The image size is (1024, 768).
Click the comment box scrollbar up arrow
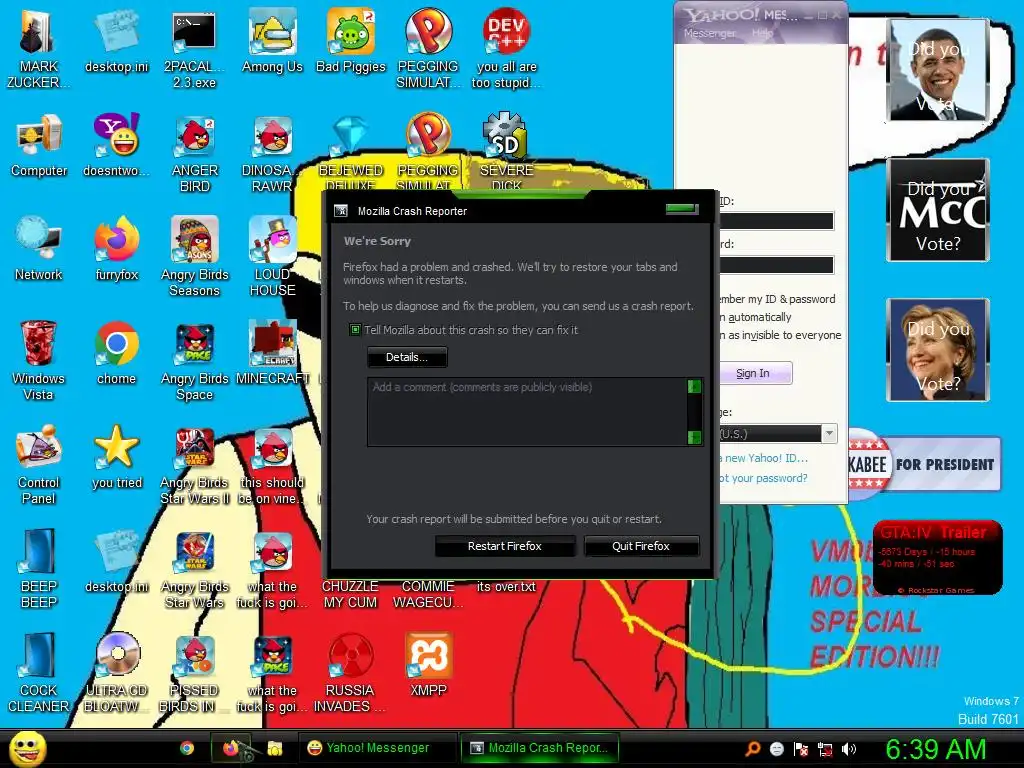[x=694, y=387]
